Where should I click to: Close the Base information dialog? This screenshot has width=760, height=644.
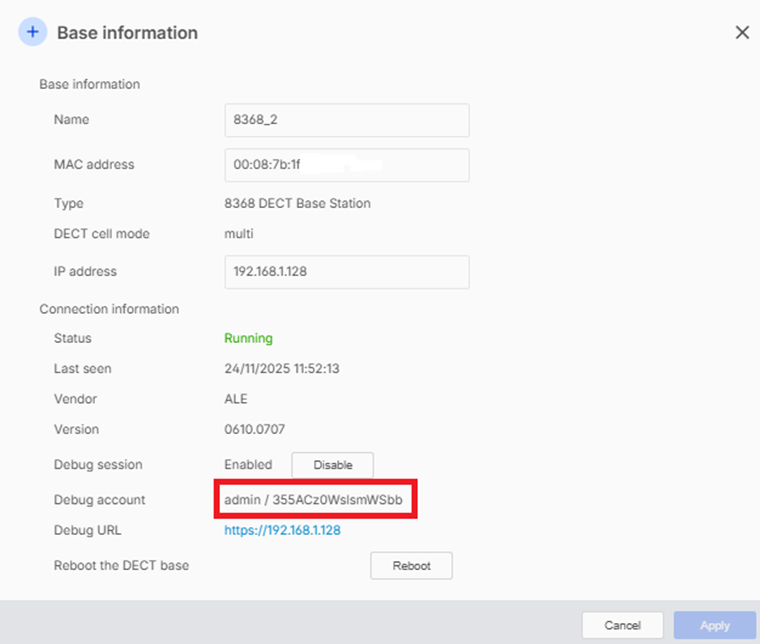(742, 32)
